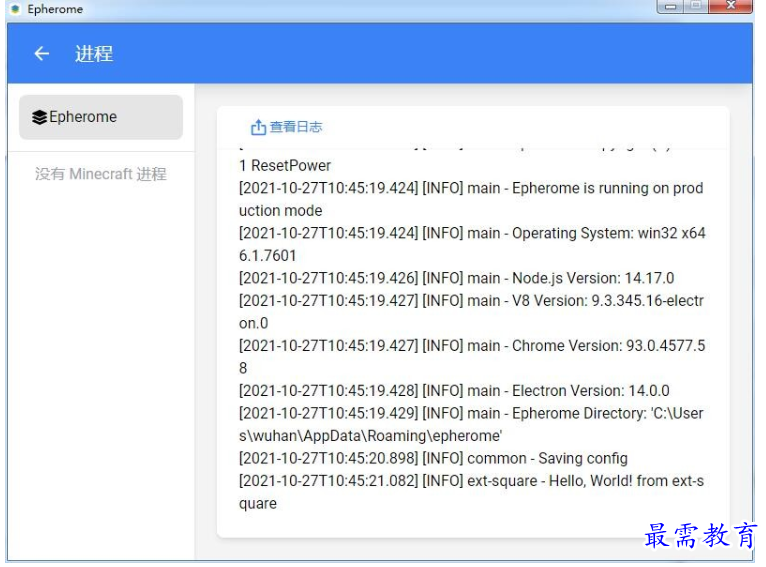The image size is (766, 567).
Task: Select the Epherome process entry
Action: (101, 117)
